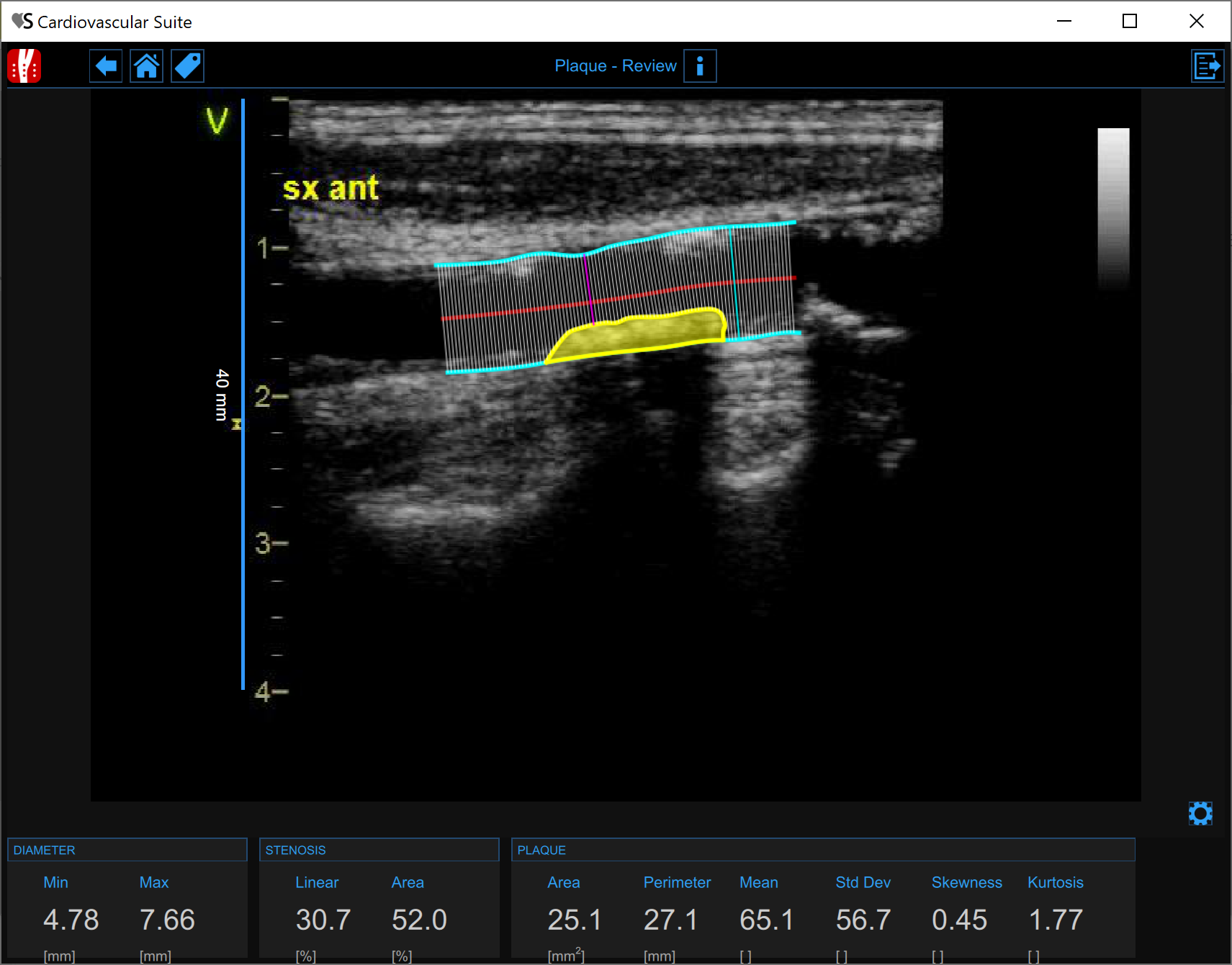The height and width of the screenshot is (965, 1232).
Task: Click the Min diameter value 4.78
Action: (71, 920)
